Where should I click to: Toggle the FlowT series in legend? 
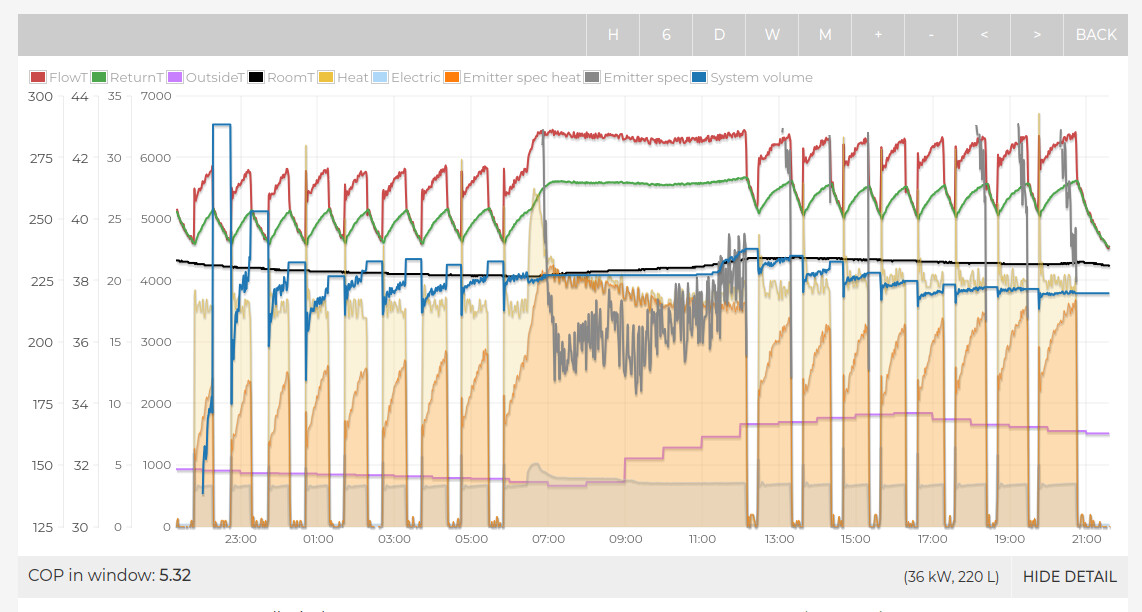[x=68, y=78]
